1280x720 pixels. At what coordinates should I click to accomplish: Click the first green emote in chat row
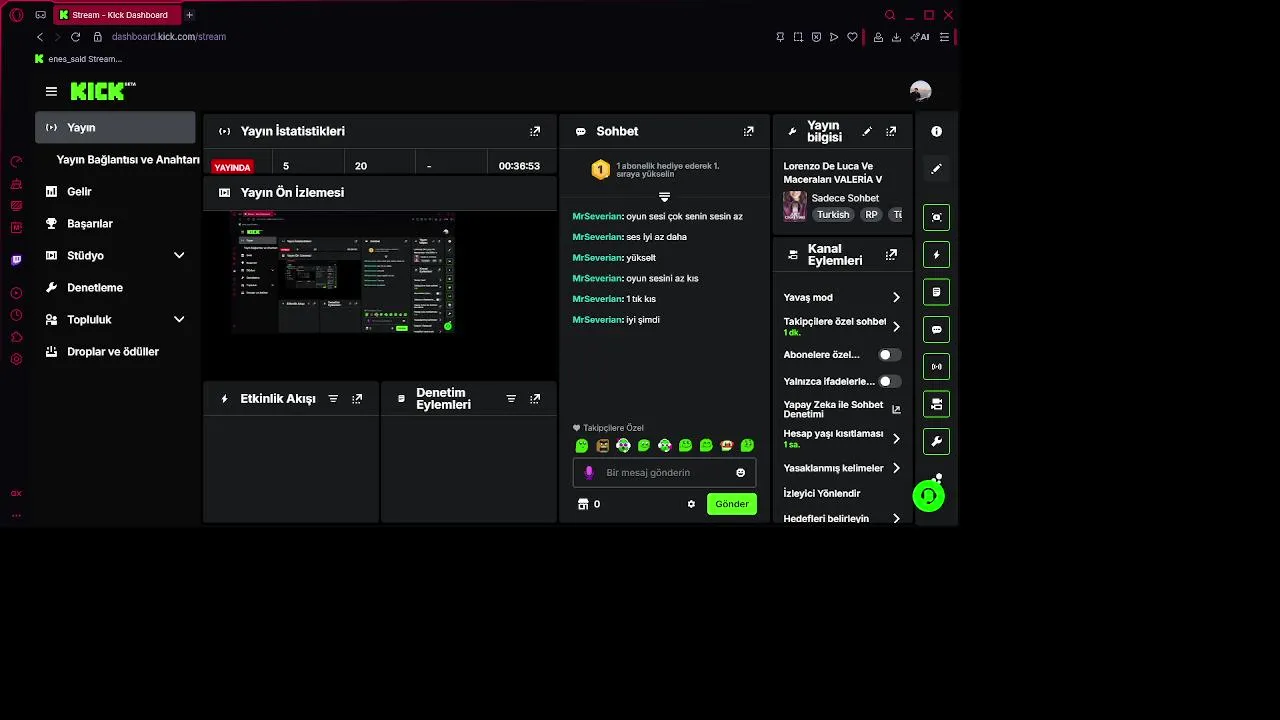tap(582, 446)
